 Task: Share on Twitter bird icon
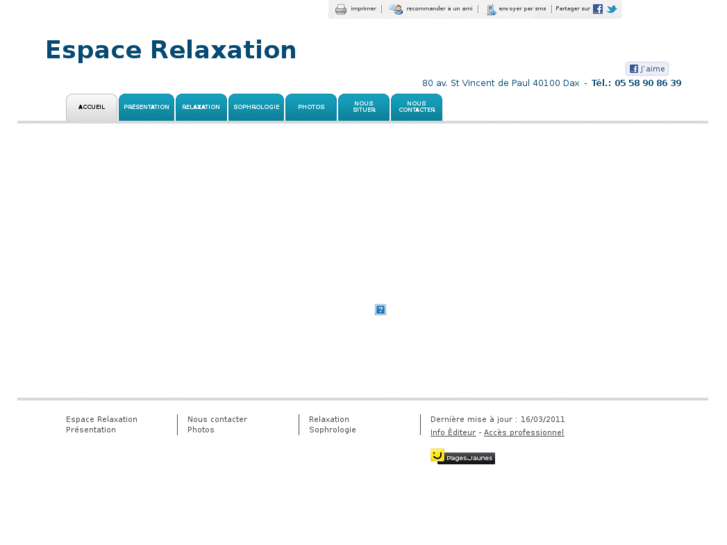click(x=612, y=9)
